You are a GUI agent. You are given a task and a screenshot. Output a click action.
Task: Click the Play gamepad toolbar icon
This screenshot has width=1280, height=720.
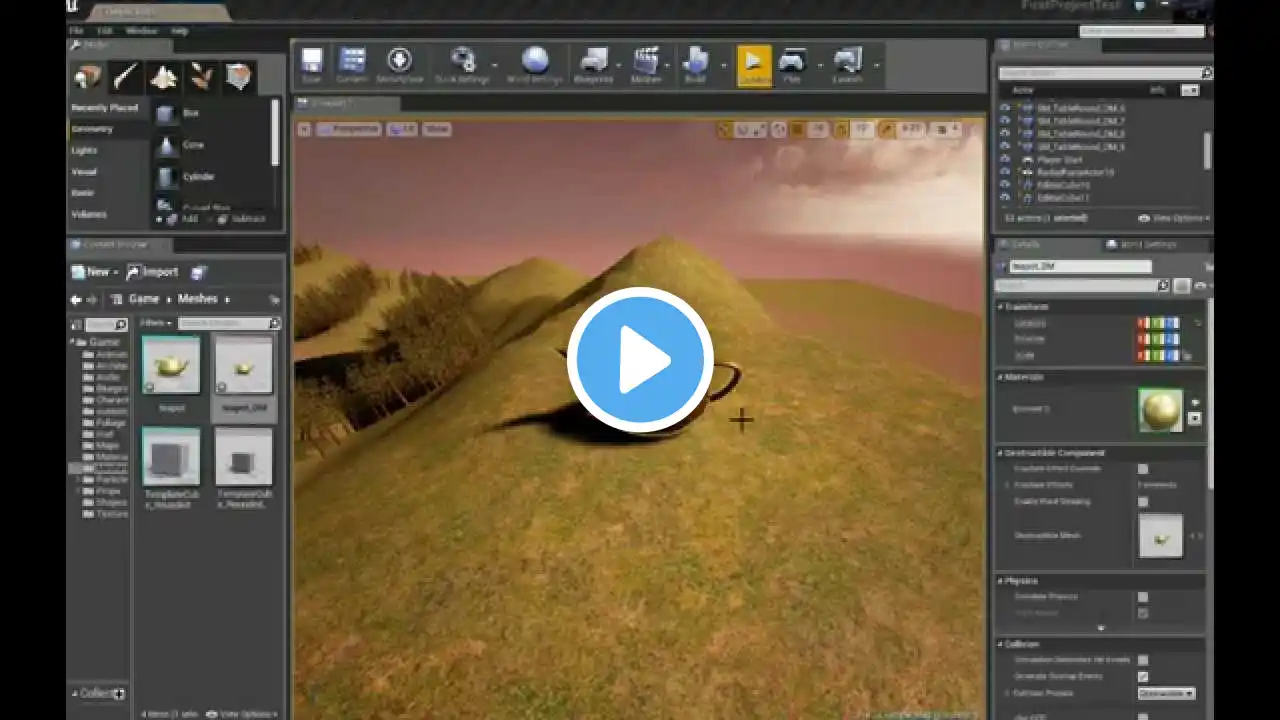(792, 65)
